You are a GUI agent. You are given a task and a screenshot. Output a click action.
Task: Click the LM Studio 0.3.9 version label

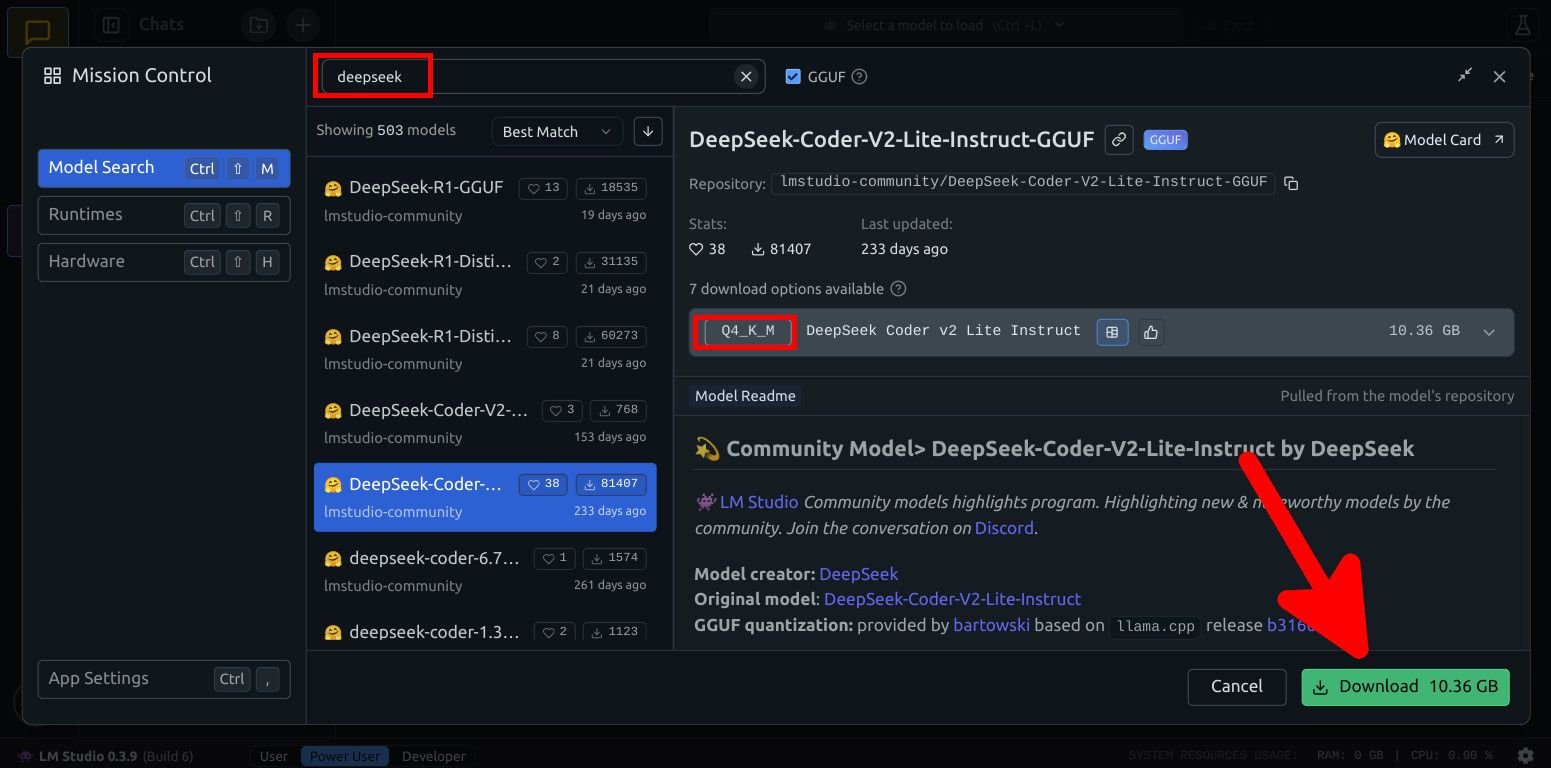click(90, 757)
